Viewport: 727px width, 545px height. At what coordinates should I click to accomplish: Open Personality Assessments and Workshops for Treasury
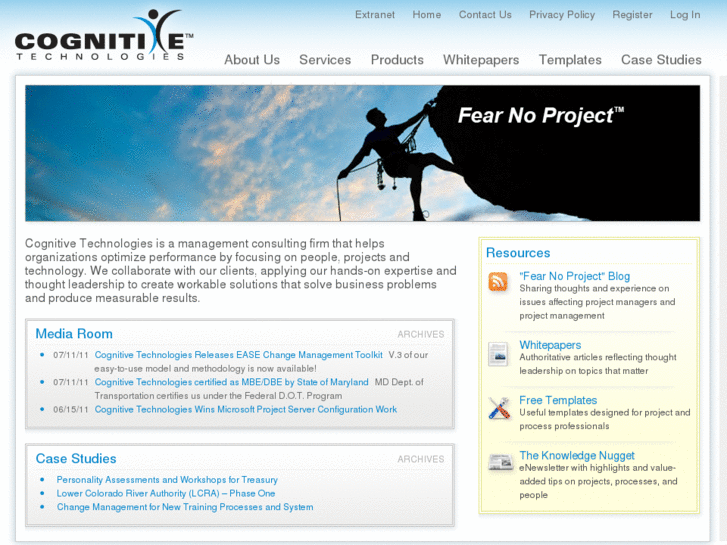point(167,480)
